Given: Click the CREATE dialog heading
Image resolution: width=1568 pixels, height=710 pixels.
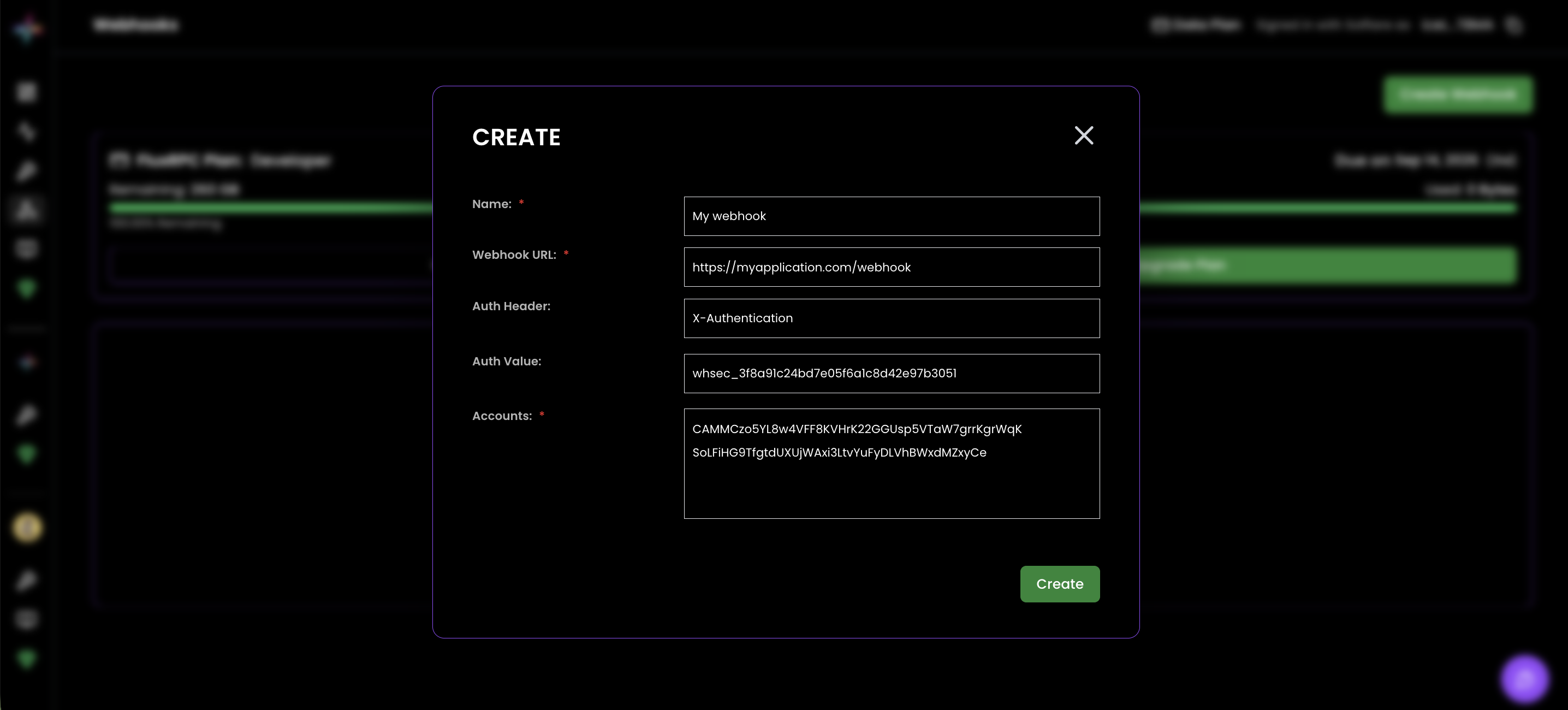Looking at the screenshot, I should [x=516, y=137].
